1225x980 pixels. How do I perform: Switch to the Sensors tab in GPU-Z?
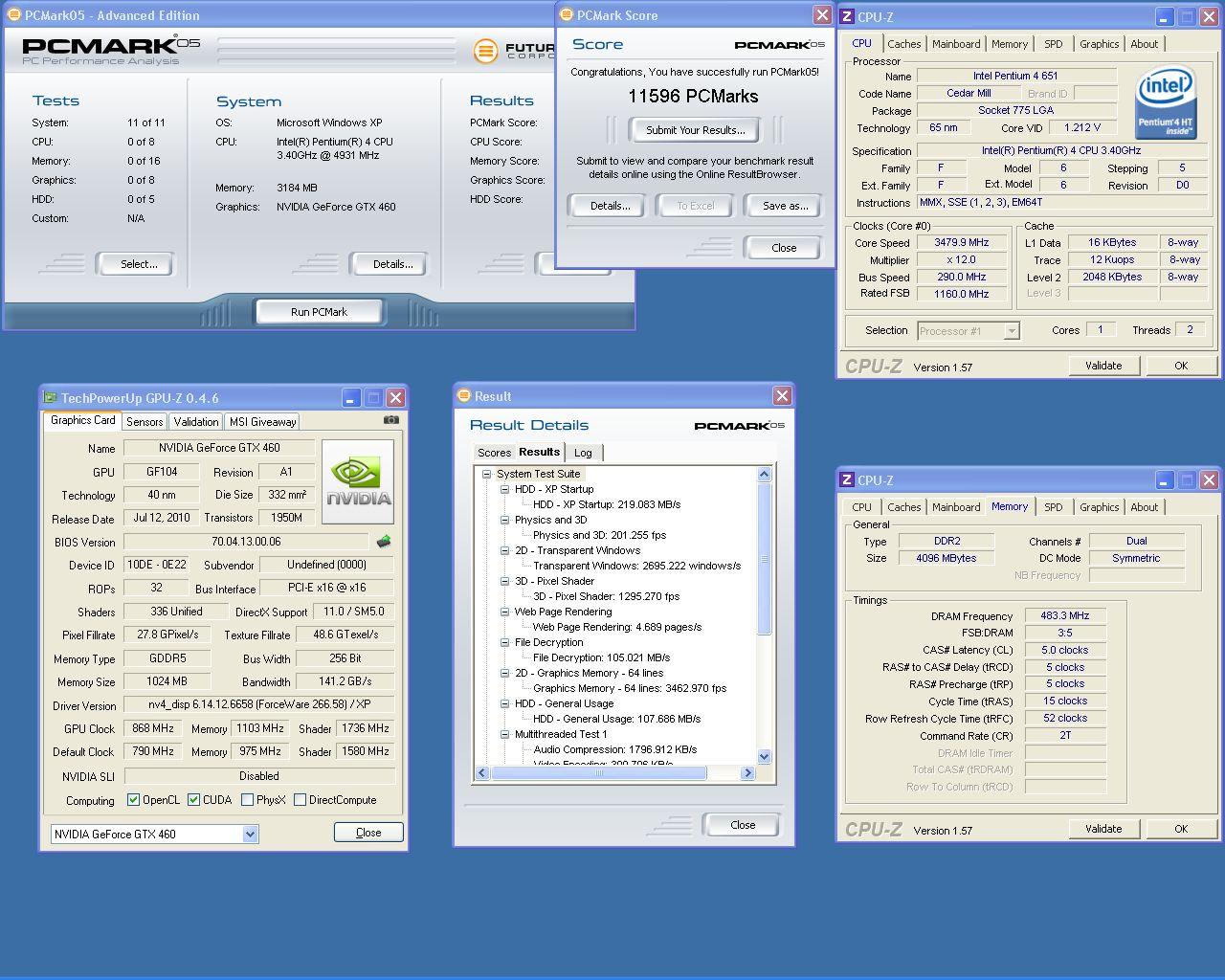145,422
